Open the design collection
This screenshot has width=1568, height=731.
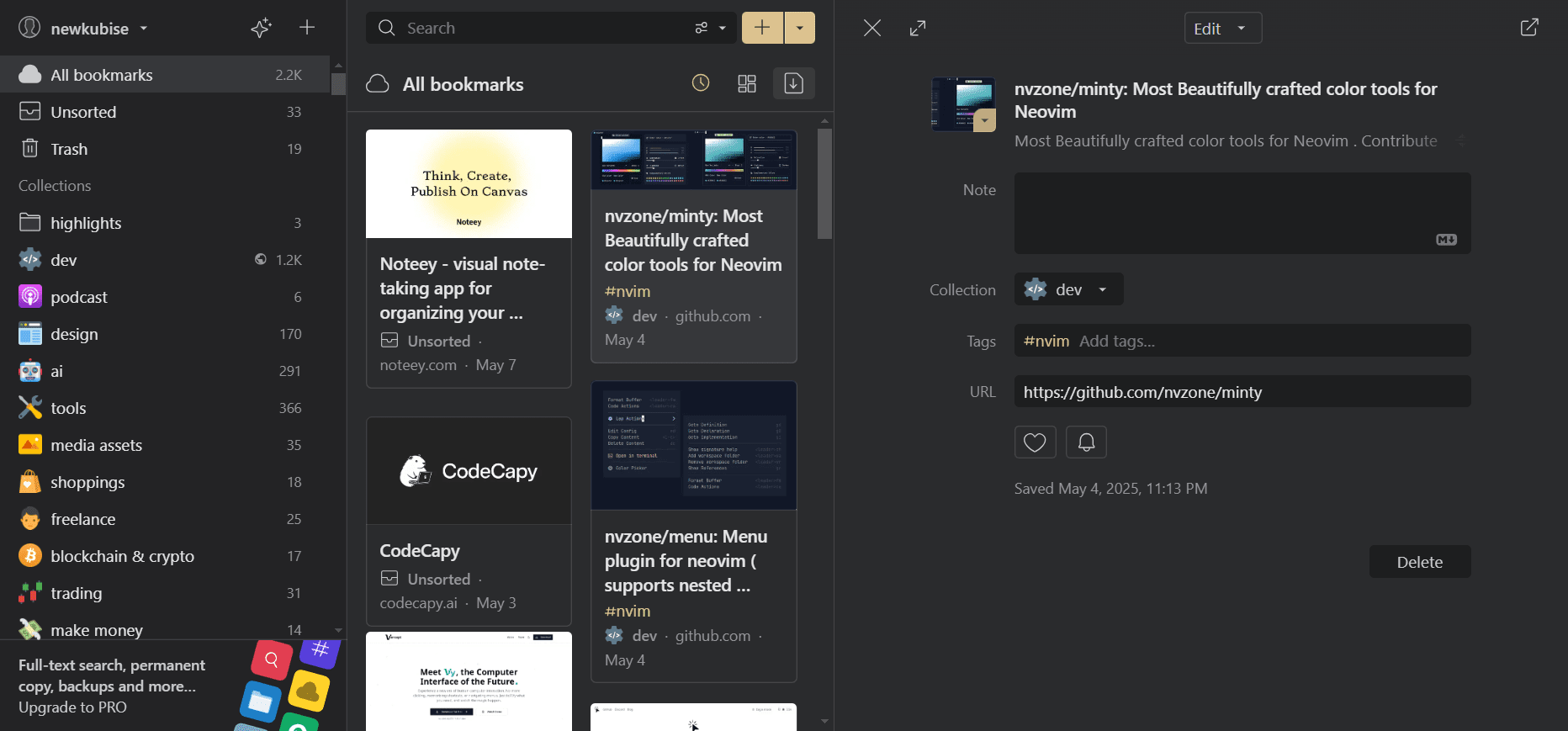pos(165,334)
